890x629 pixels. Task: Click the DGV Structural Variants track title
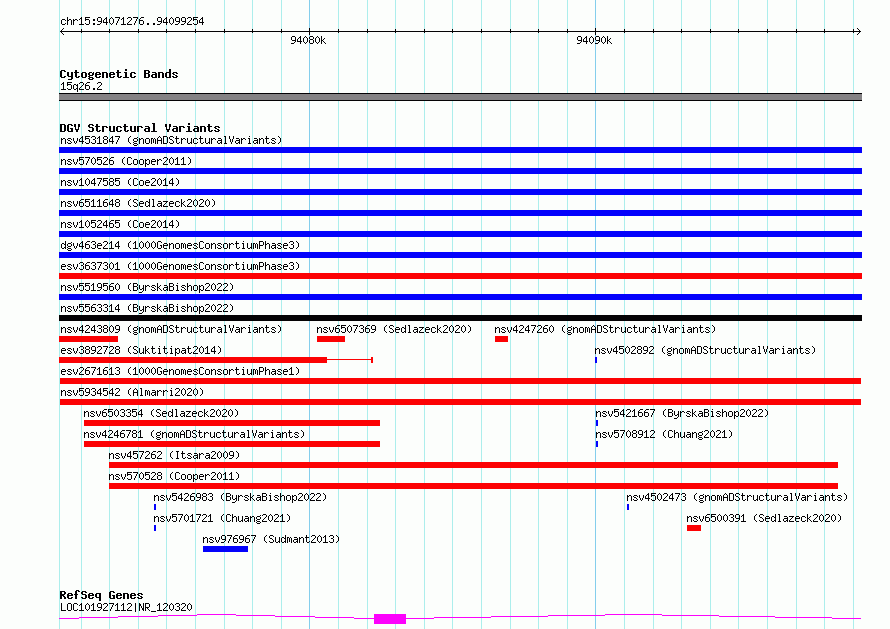pos(140,128)
